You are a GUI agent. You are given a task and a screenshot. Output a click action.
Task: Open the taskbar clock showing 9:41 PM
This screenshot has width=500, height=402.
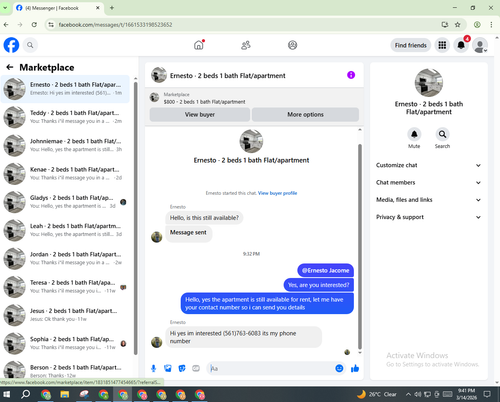(x=466, y=394)
